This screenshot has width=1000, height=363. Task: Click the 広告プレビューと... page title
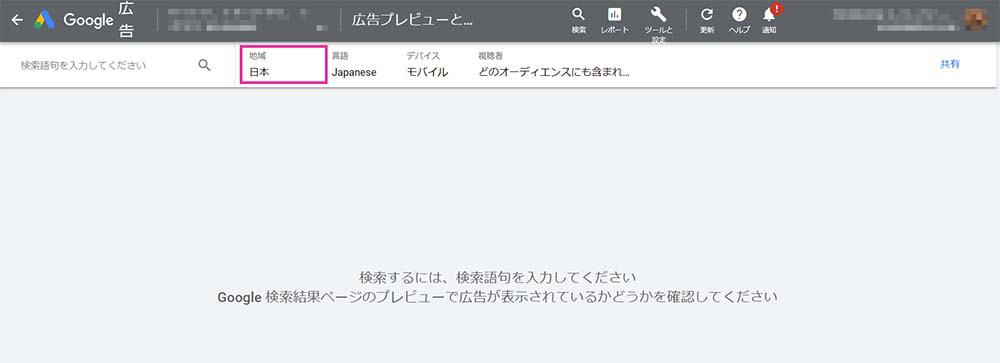click(413, 20)
